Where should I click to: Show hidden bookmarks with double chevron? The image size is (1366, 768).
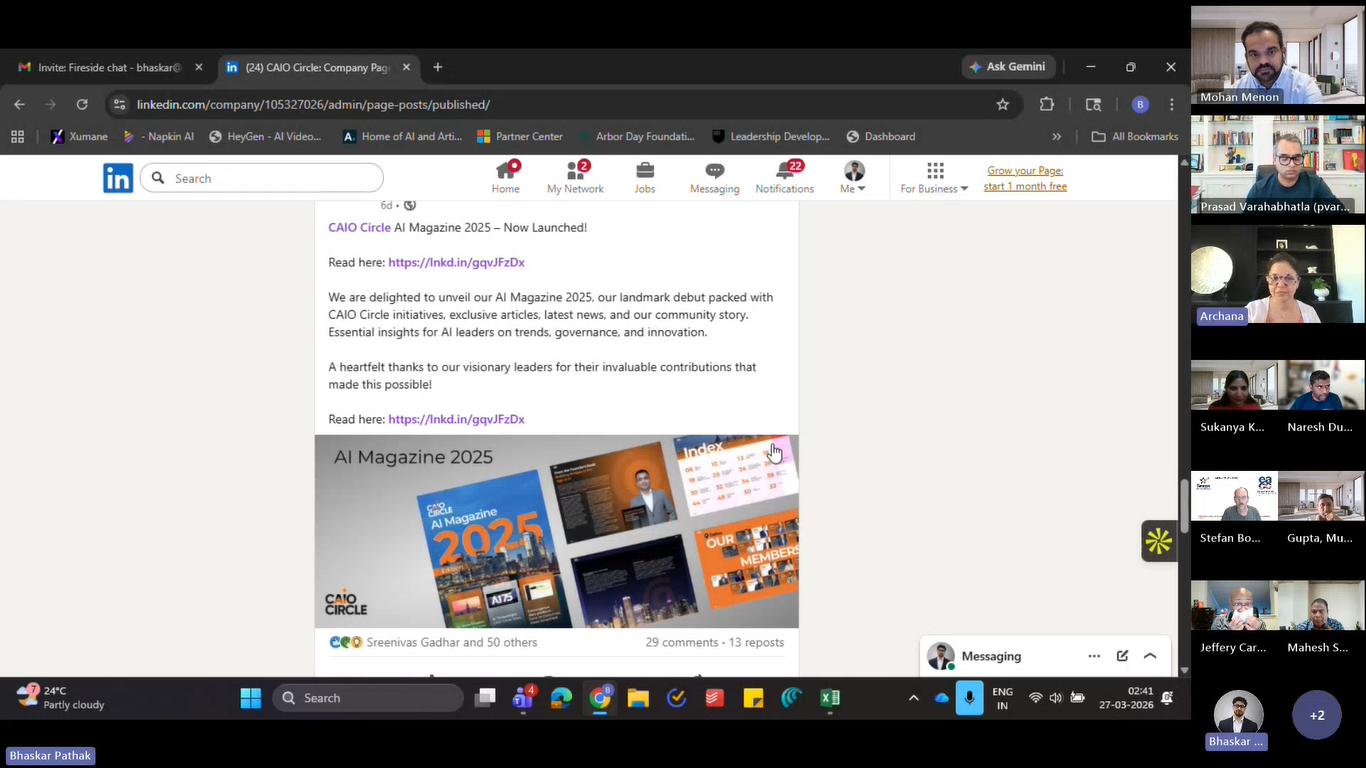point(1057,136)
